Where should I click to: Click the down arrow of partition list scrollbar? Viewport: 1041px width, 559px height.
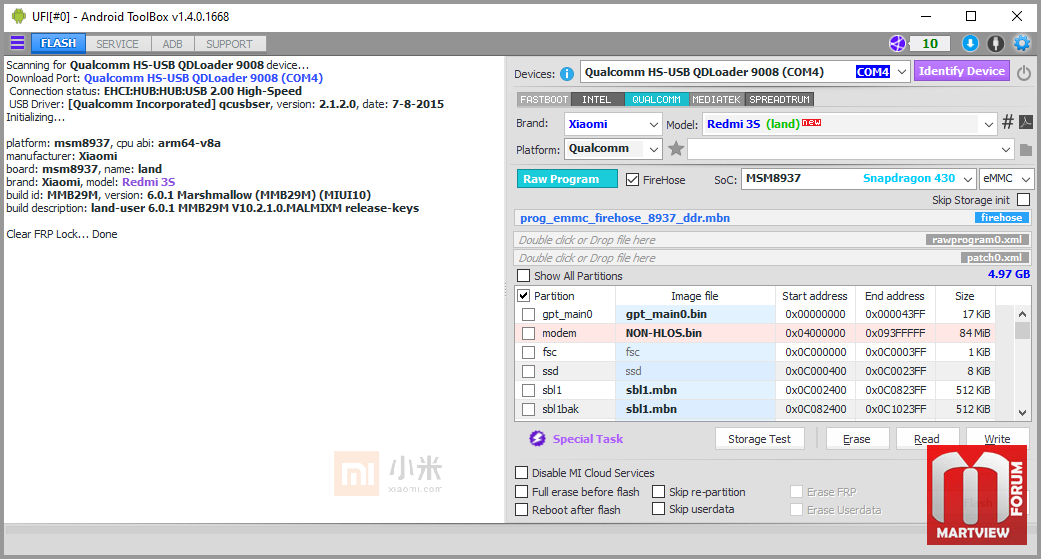(x=1022, y=412)
